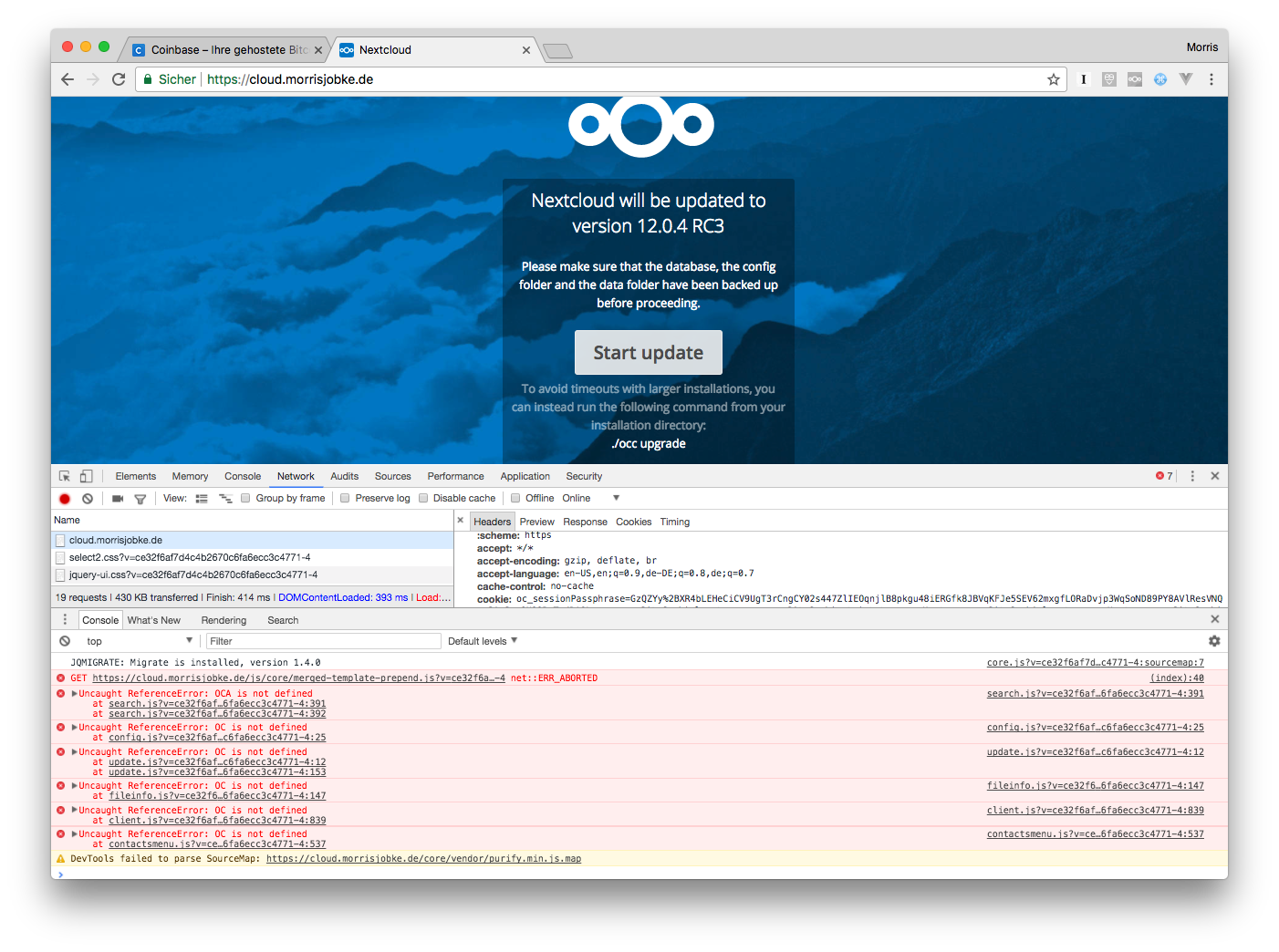Open the Online throttling dropdown
The image size is (1279, 952).
click(x=591, y=498)
